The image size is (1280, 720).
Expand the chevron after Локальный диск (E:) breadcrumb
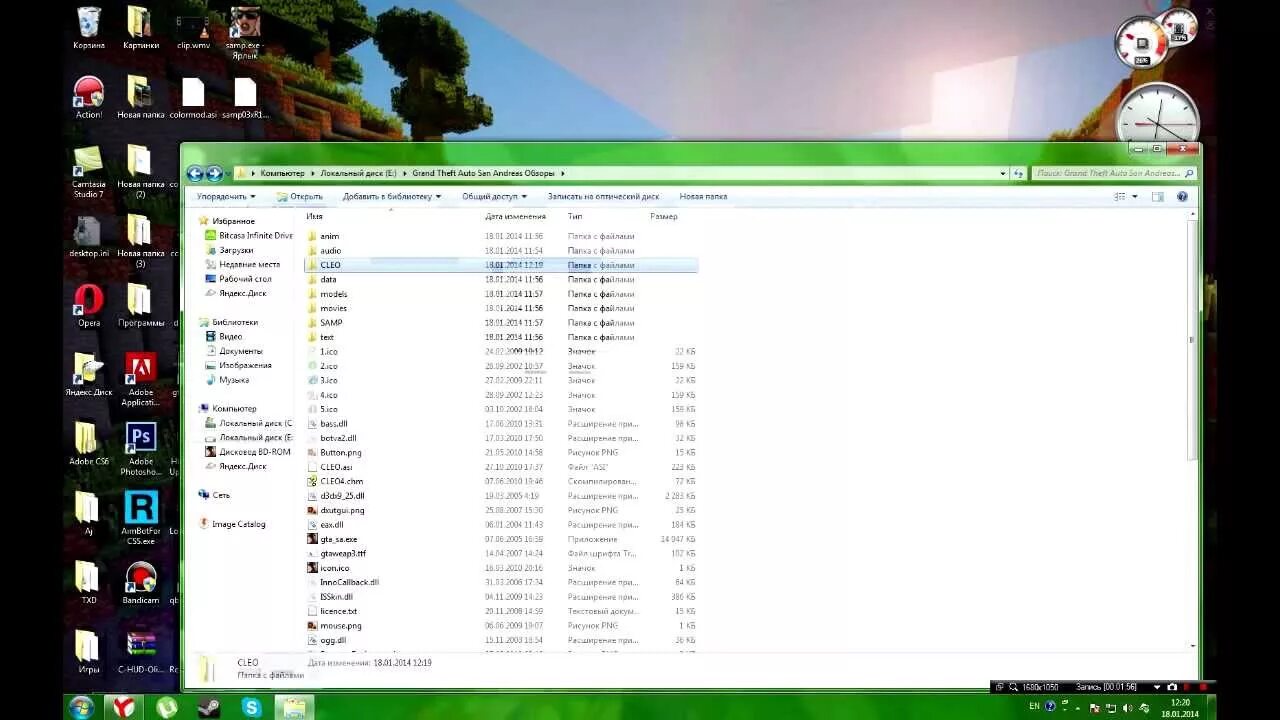coord(404,173)
